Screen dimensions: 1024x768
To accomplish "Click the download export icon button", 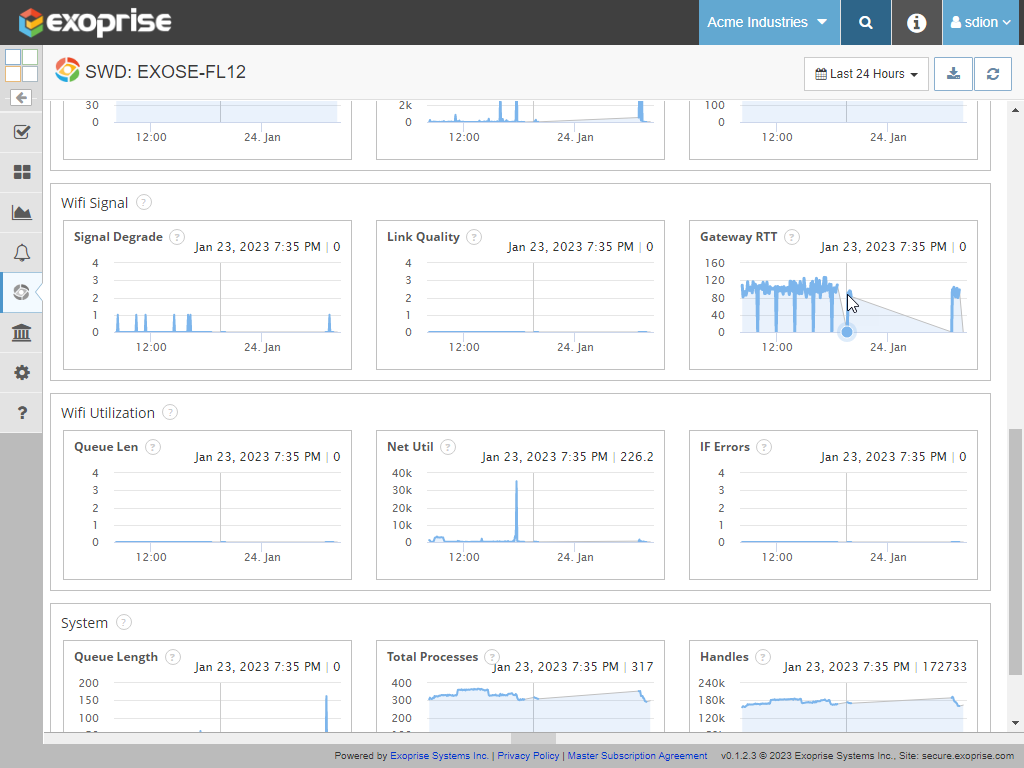I will pos(953,74).
